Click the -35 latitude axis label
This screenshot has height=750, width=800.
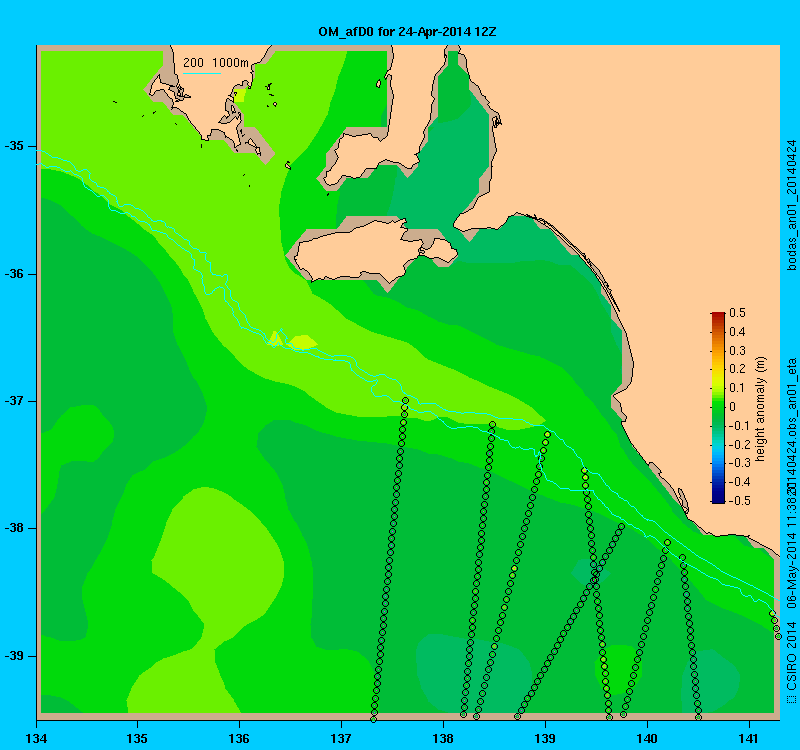click(14, 146)
